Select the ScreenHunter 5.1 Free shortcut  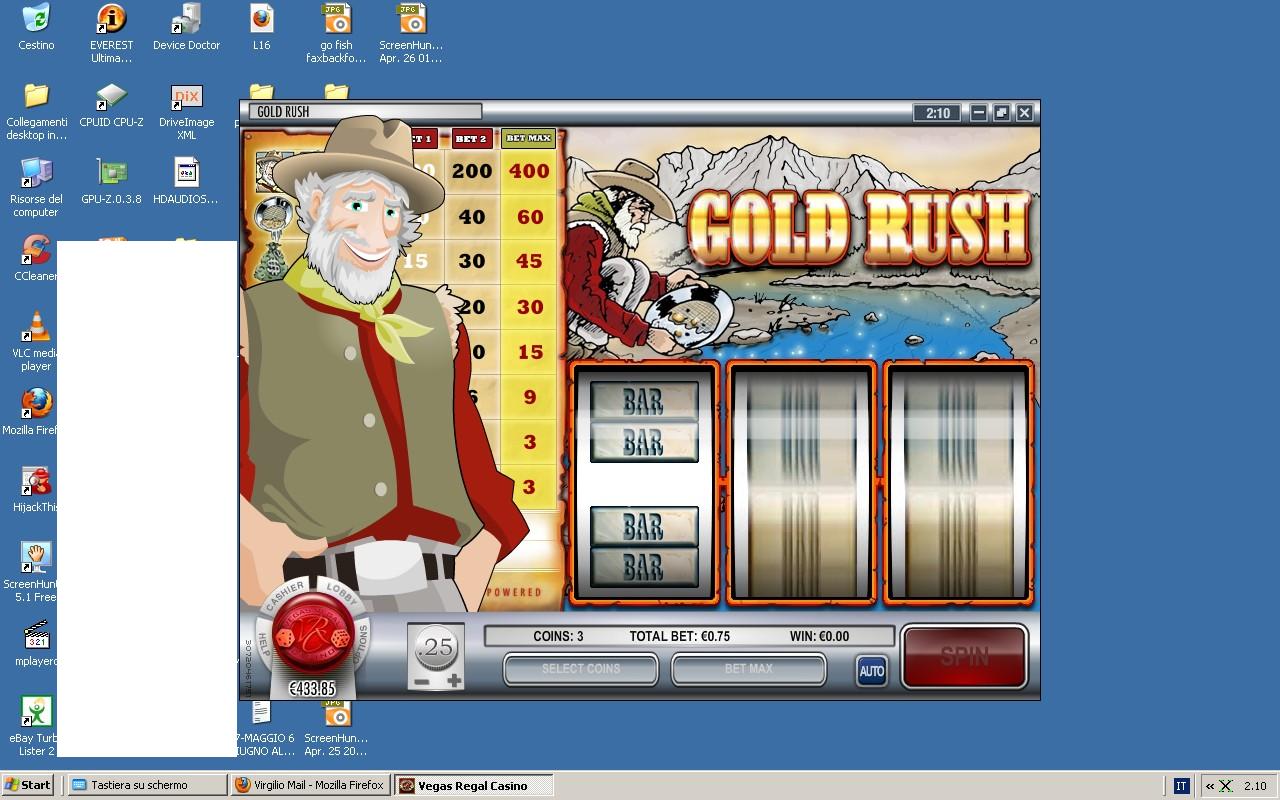tap(32, 573)
